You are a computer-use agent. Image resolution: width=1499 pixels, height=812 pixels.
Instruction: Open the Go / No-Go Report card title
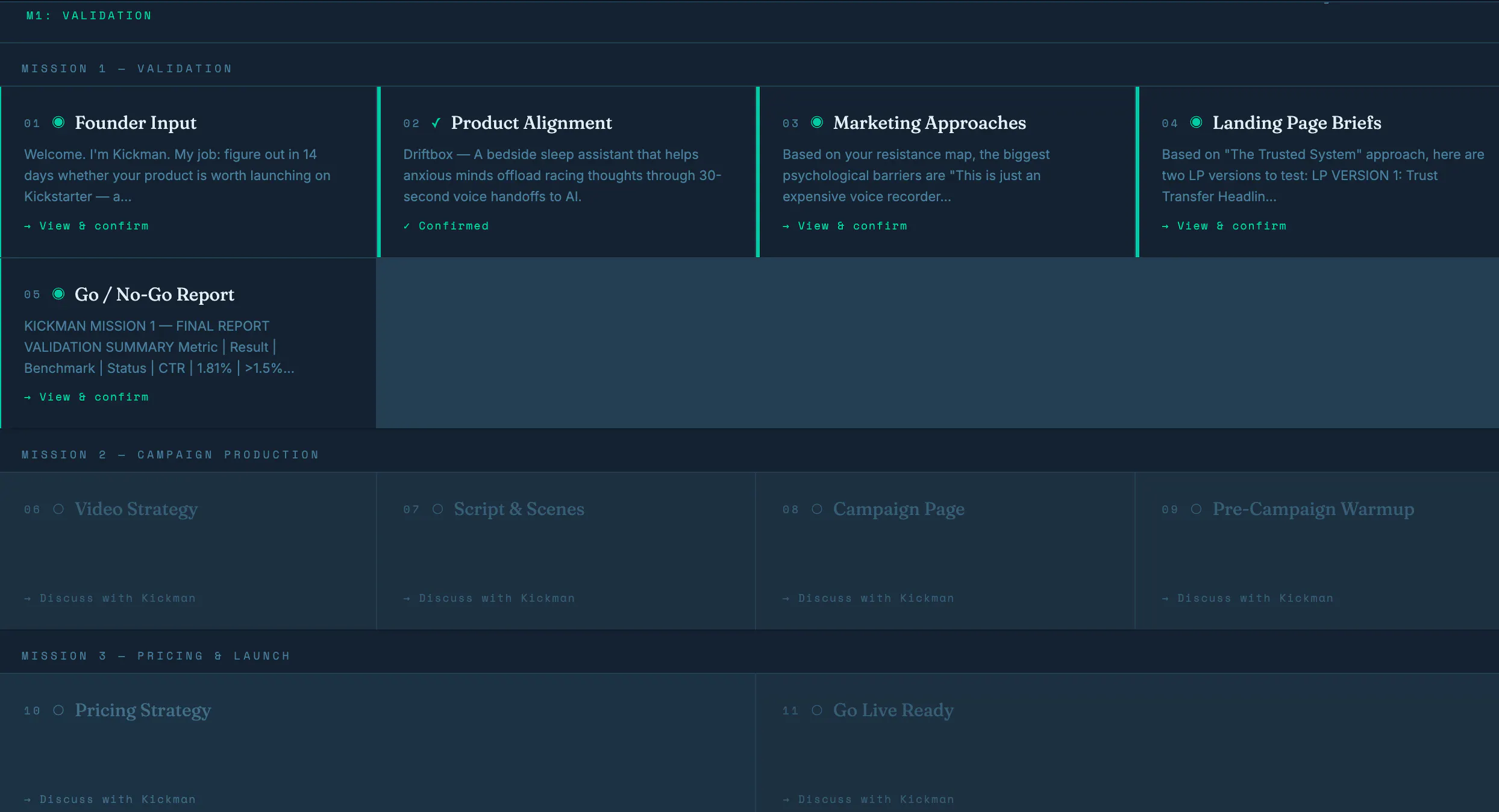click(154, 295)
